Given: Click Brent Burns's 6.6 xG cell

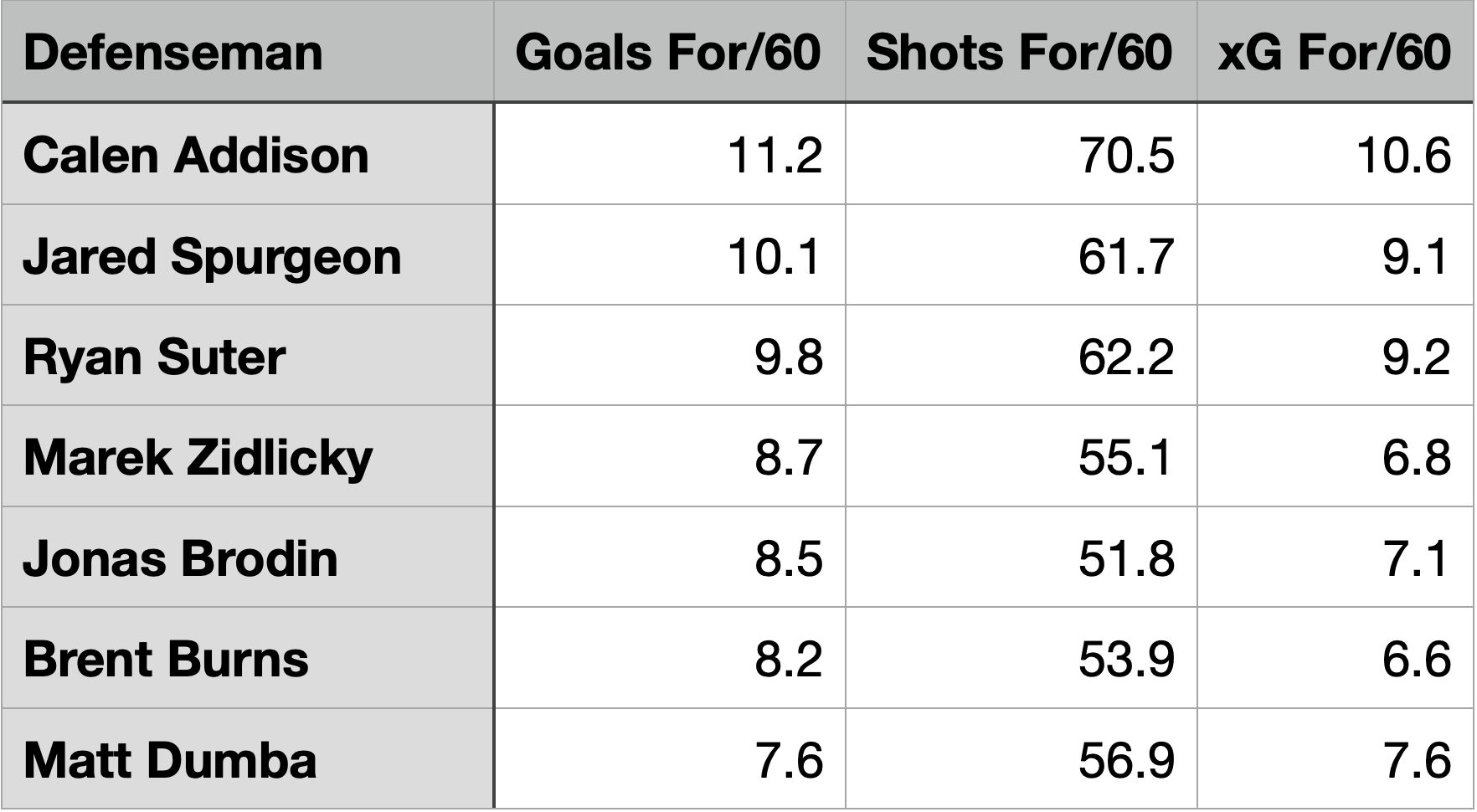Looking at the screenshot, I should (x=1416, y=660).
